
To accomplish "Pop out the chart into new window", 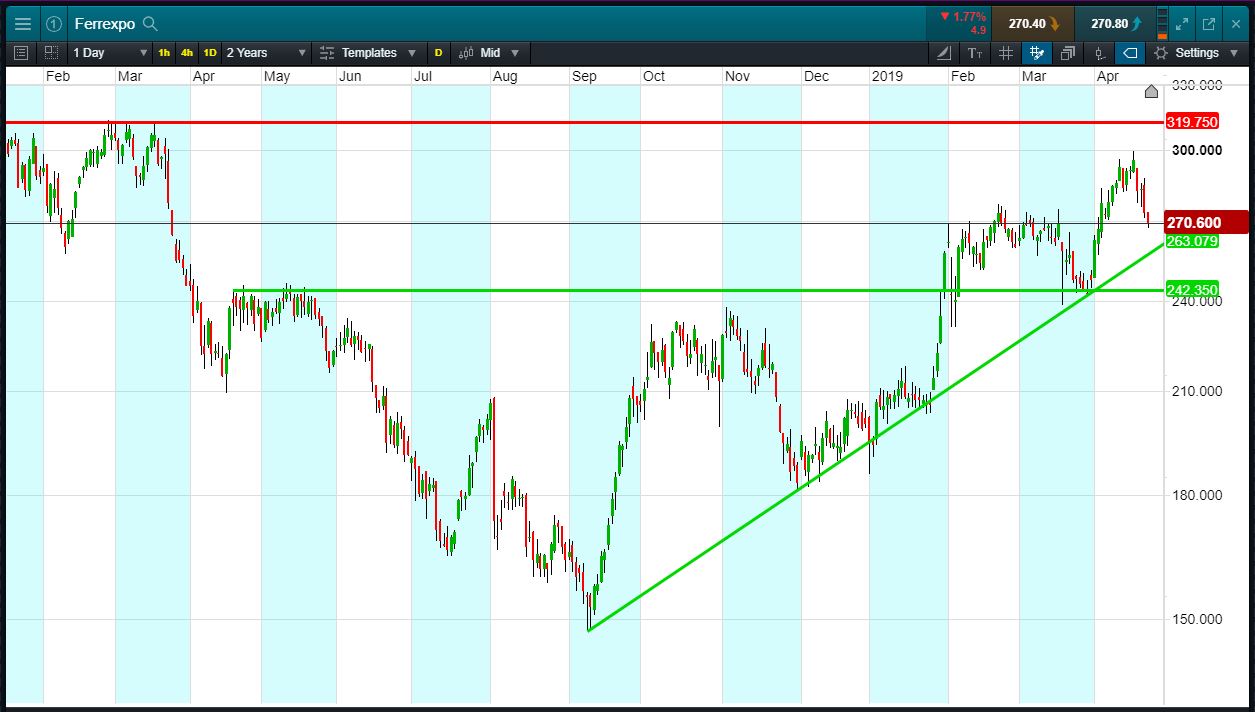I will pyautogui.click(x=1208, y=24).
